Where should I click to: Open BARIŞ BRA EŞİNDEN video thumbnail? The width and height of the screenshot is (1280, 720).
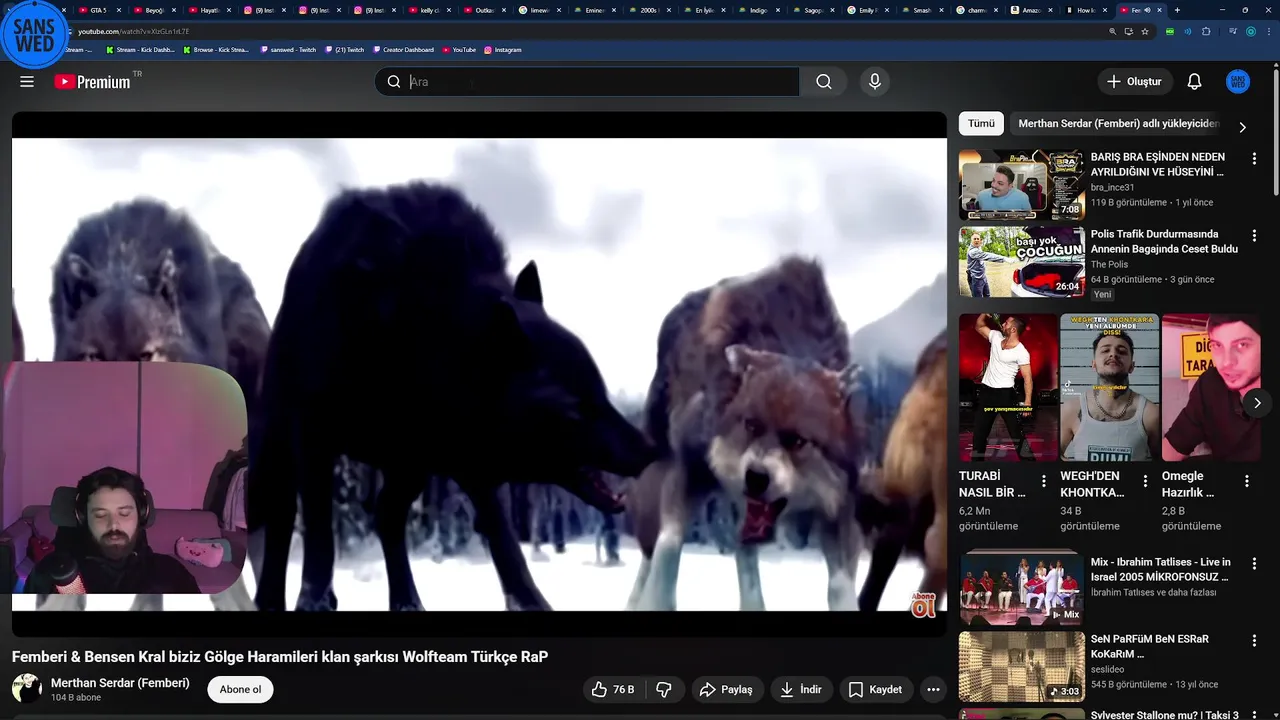coord(1021,185)
